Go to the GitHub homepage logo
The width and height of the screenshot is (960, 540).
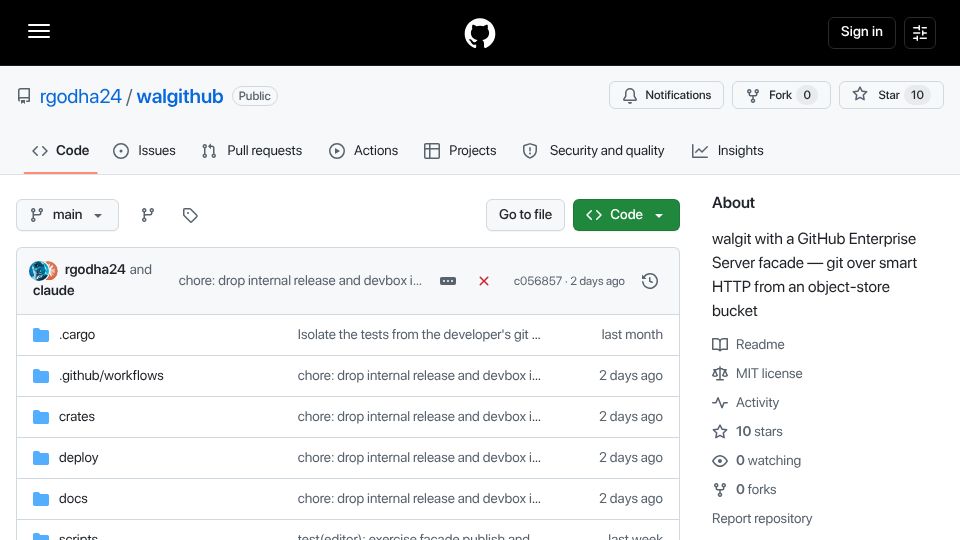tap(479, 33)
